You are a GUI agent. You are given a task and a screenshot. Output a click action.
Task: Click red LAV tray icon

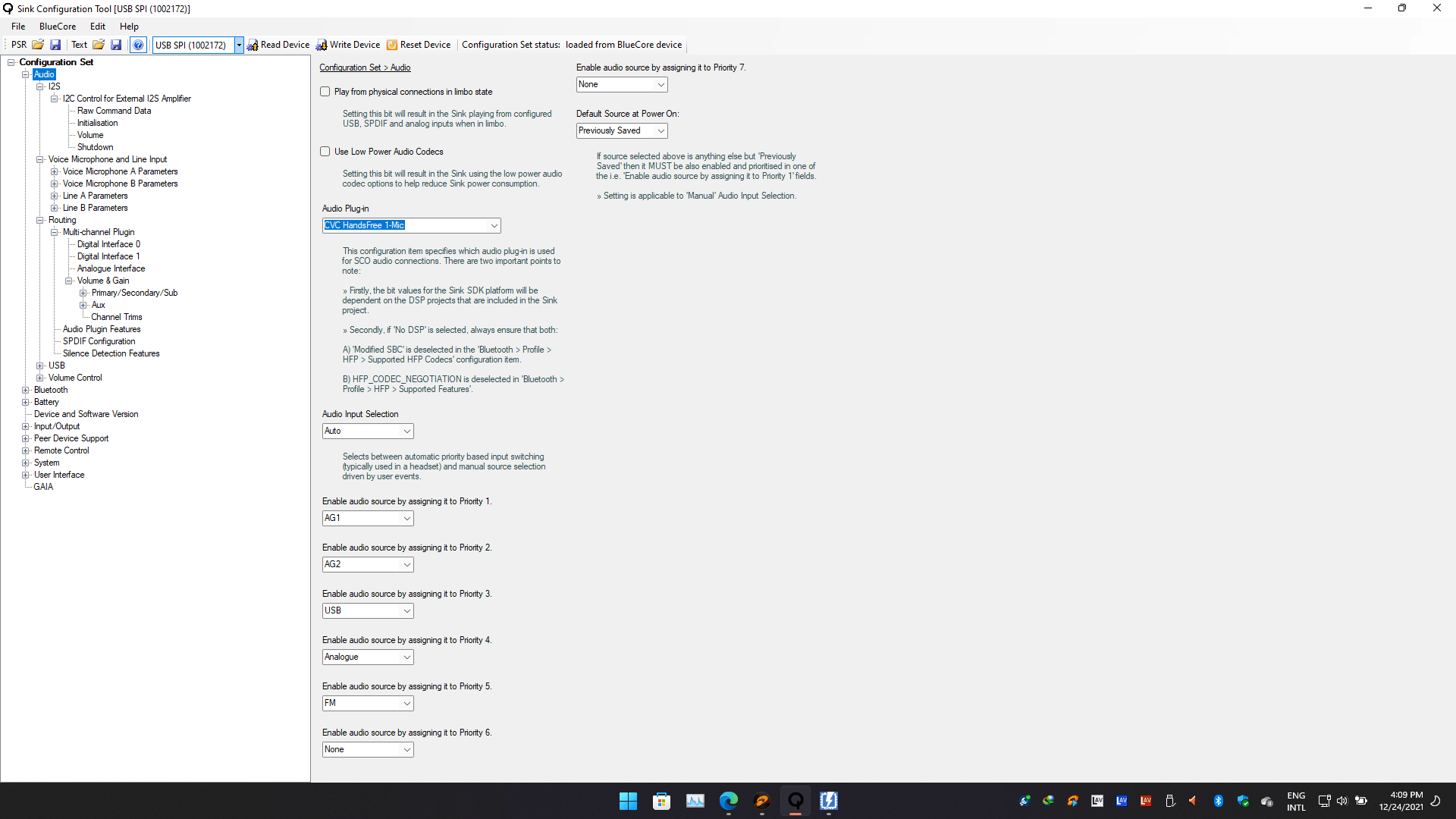(1146, 801)
